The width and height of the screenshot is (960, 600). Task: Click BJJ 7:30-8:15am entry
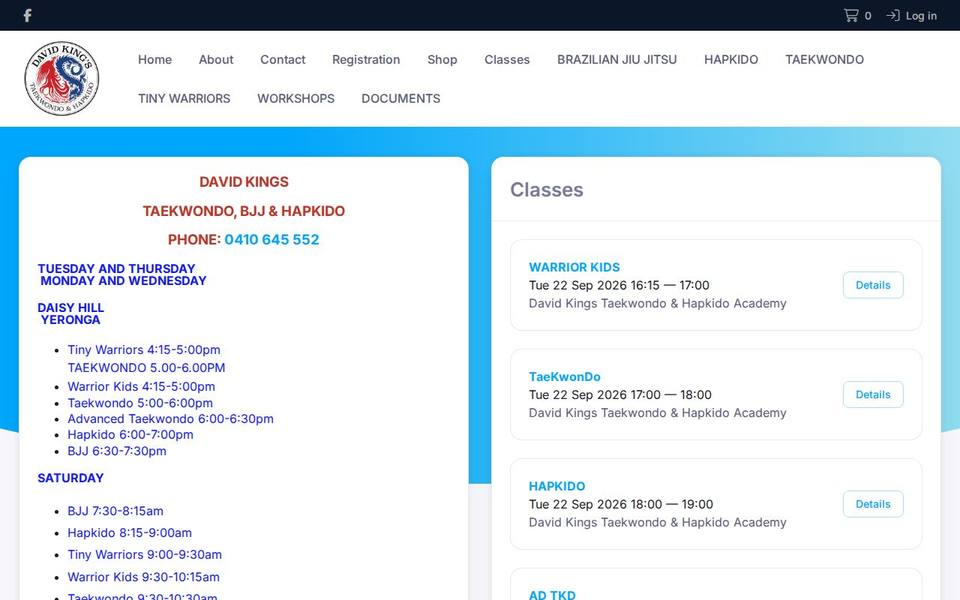pyautogui.click(x=115, y=511)
